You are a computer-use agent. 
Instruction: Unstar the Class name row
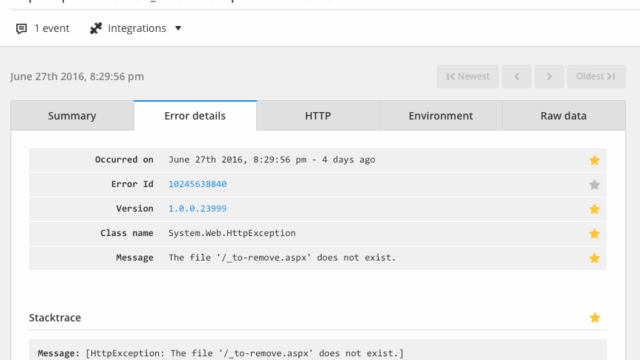(x=594, y=233)
